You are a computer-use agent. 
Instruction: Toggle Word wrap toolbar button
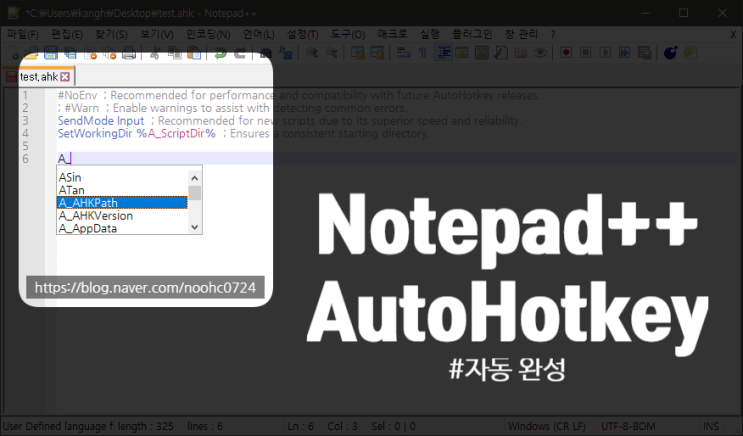coord(403,53)
